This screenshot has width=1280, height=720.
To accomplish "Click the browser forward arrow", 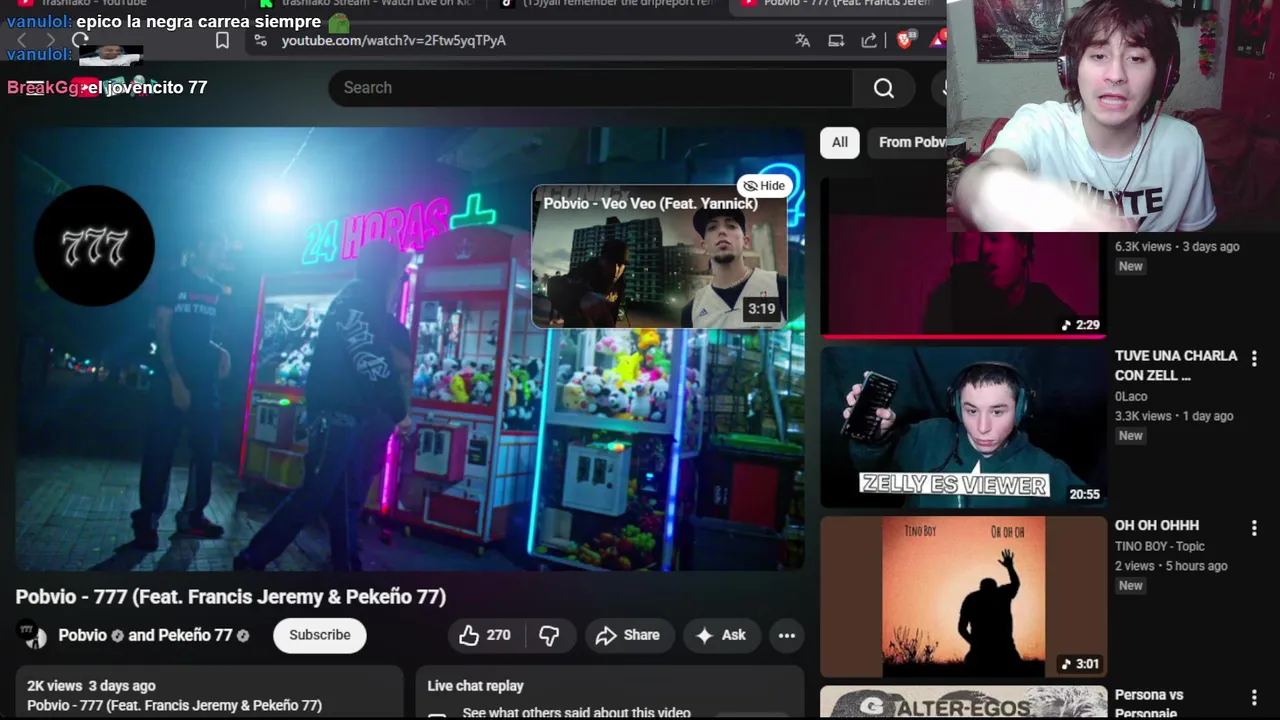I will click(x=51, y=40).
